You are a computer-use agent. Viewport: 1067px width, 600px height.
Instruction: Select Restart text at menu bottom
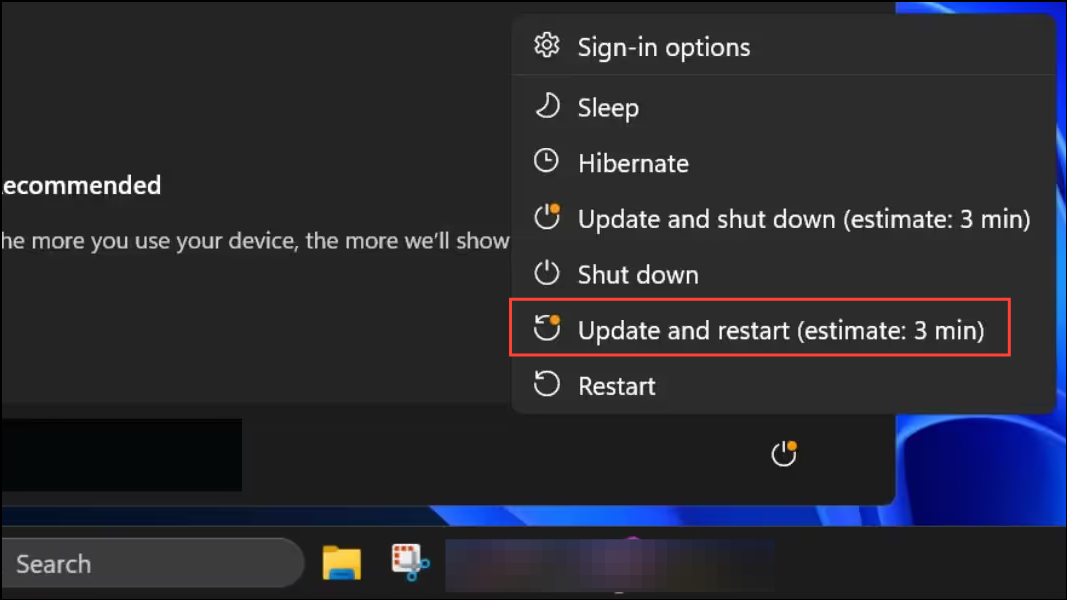(x=617, y=386)
